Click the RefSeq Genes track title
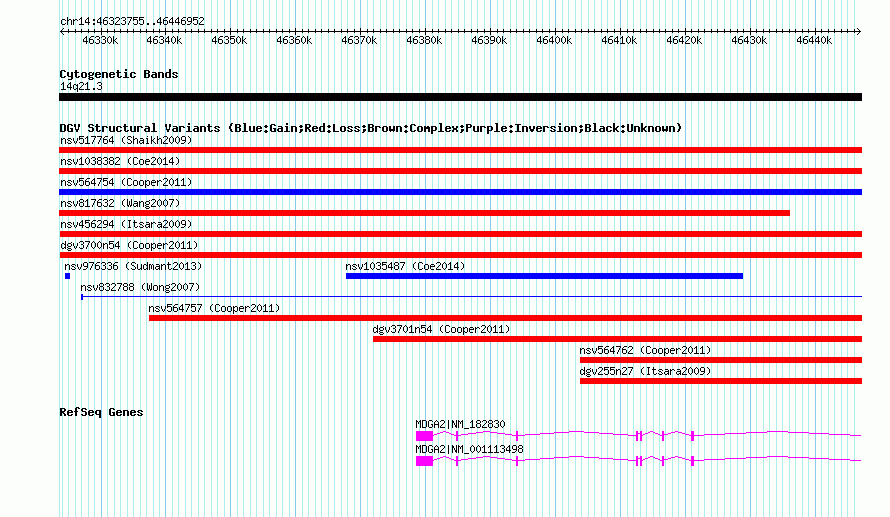Viewport: 890px width, 517px height. tap(101, 412)
